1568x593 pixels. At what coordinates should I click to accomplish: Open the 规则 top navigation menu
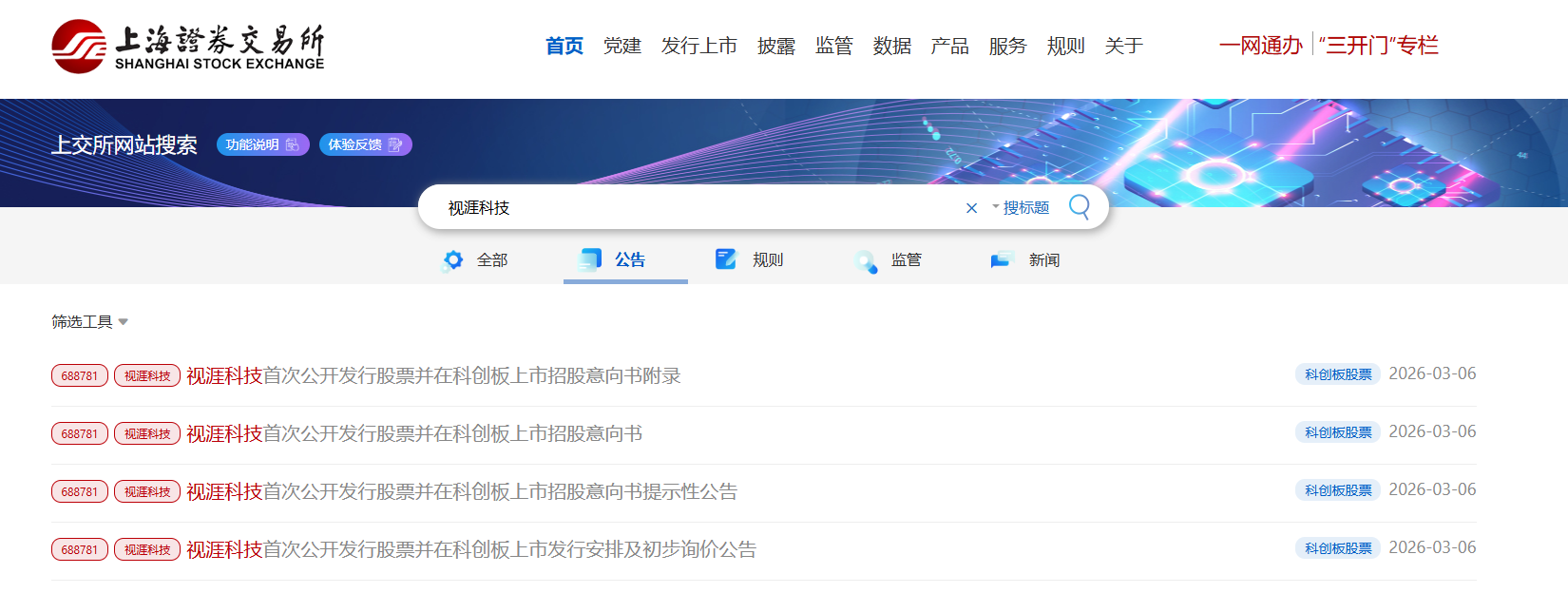pos(1066,46)
